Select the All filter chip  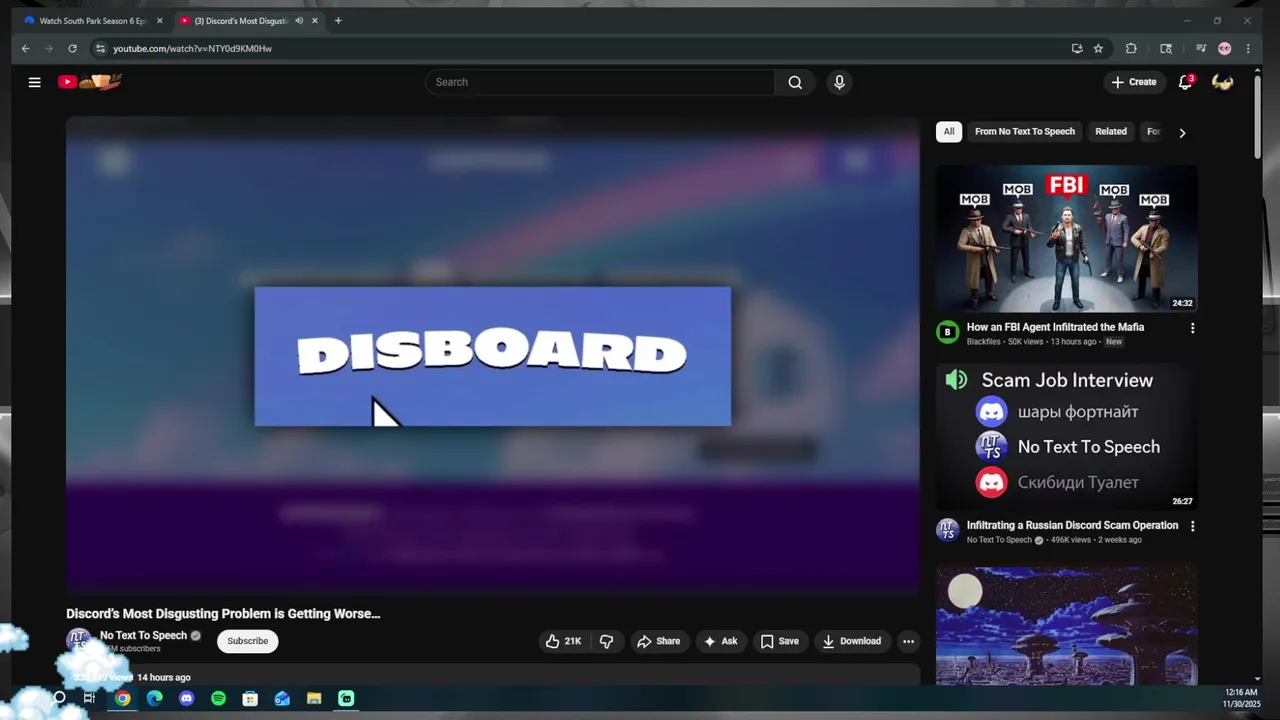pos(949,131)
